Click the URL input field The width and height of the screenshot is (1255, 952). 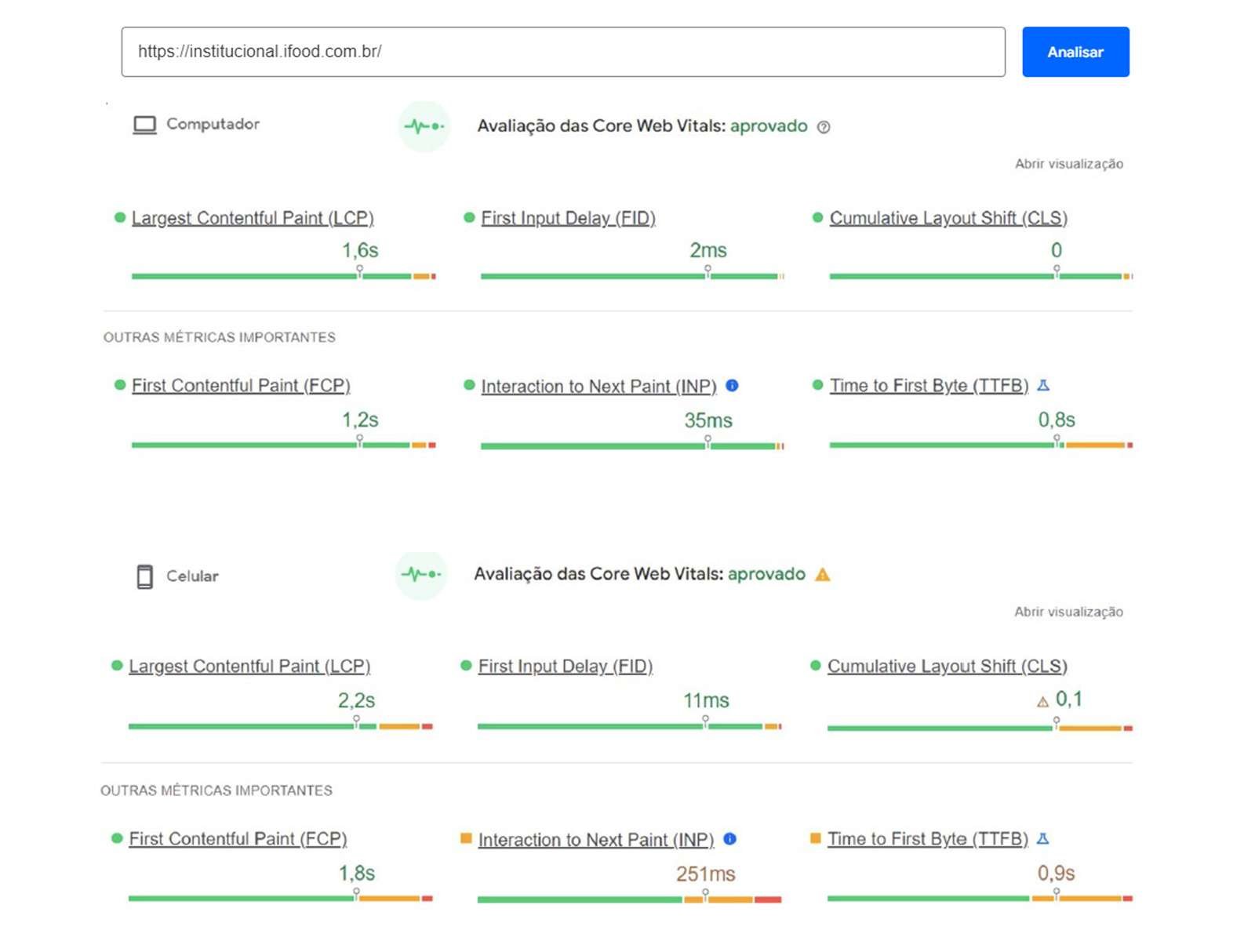[562, 52]
